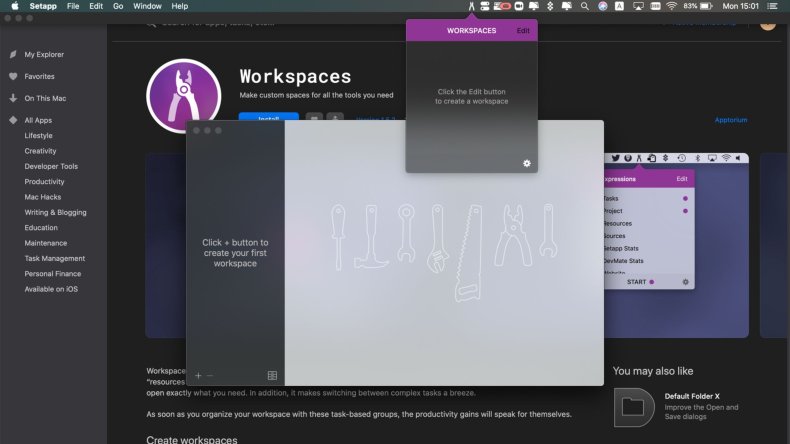The image size is (790, 444).
Task: Click the battery status icon
Action: (x=706, y=6)
